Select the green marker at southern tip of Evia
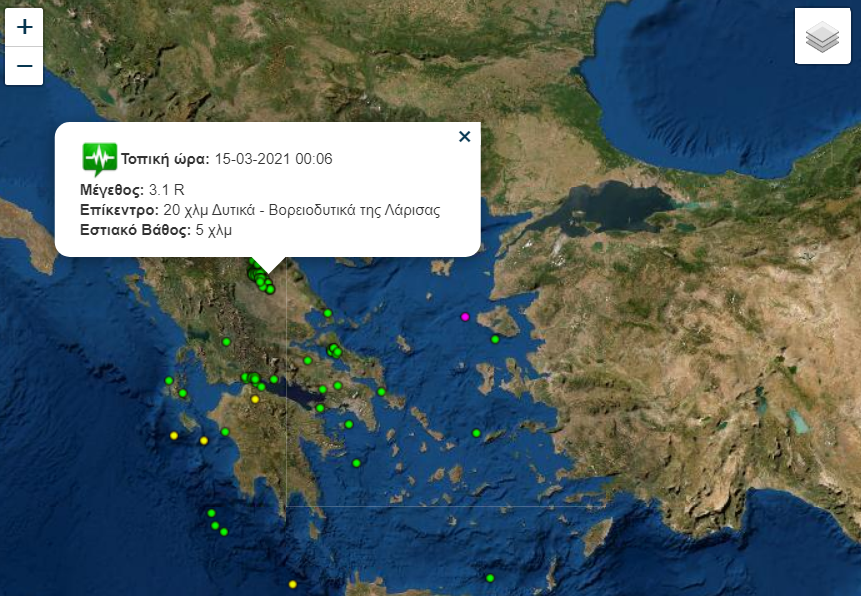Viewport: 861px width, 596px height. point(382,392)
